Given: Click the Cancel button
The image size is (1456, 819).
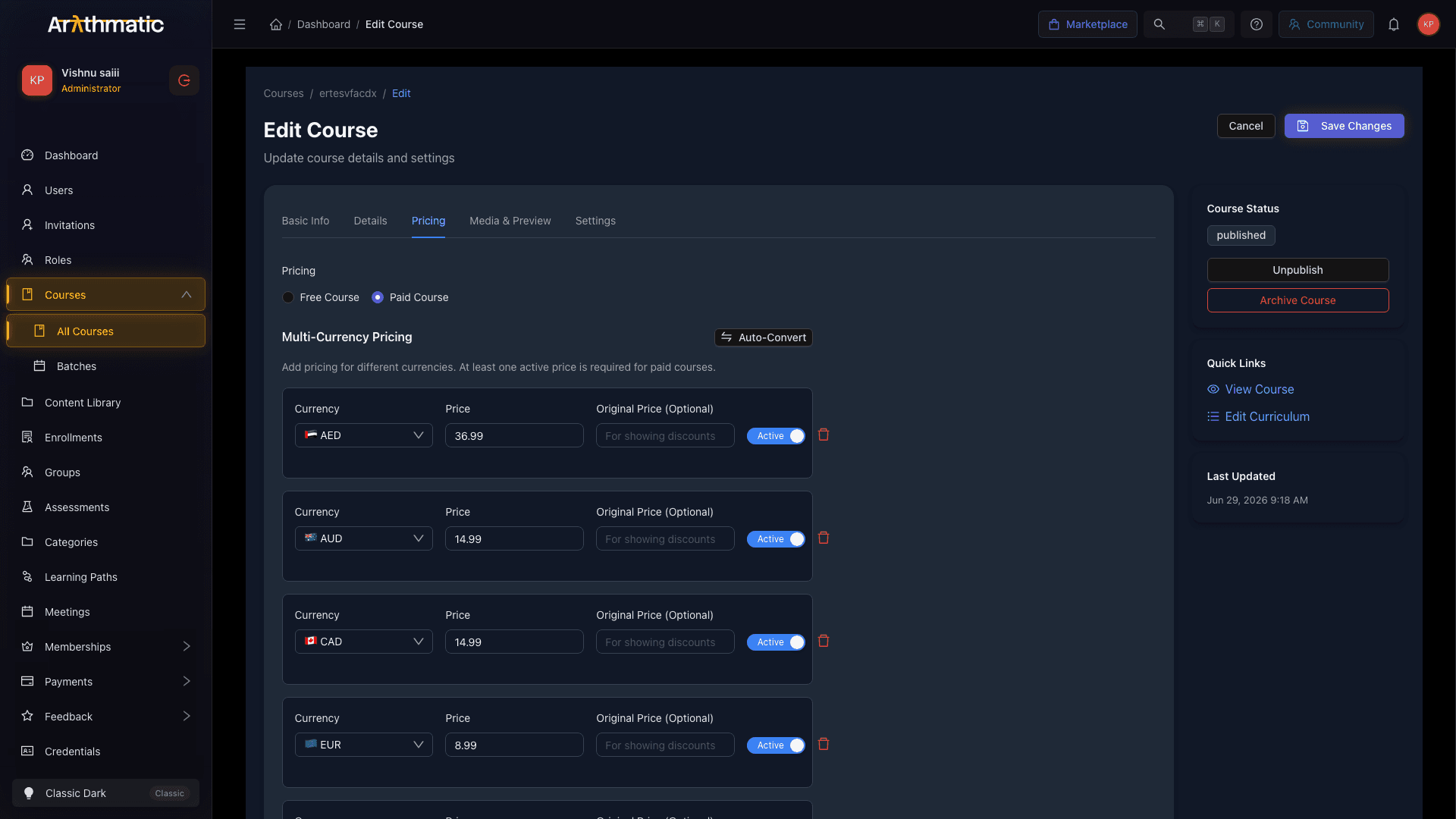Looking at the screenshot, I should (x=1246, y=126).
